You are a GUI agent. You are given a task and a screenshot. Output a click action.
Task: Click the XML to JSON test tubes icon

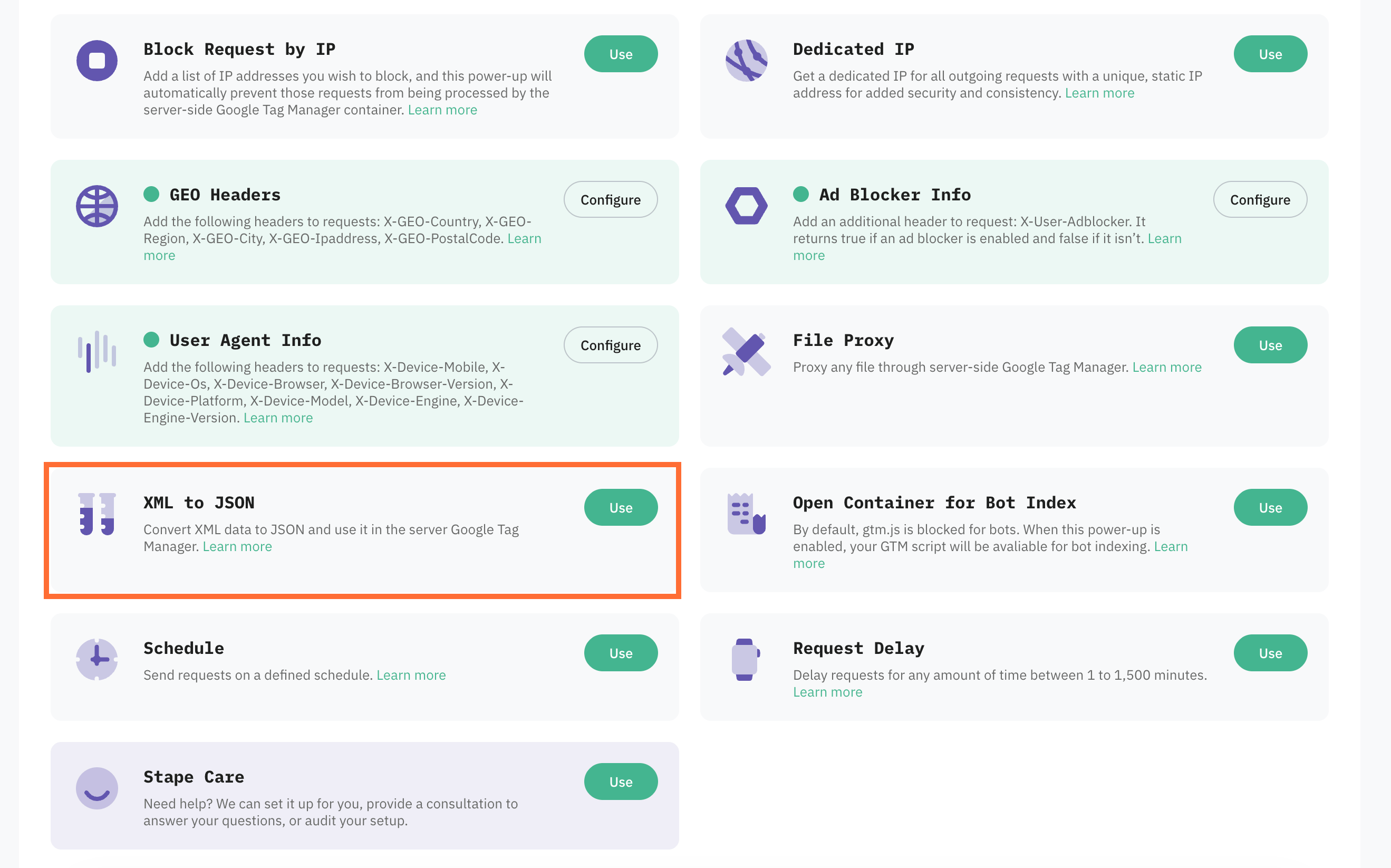[97, 514]
